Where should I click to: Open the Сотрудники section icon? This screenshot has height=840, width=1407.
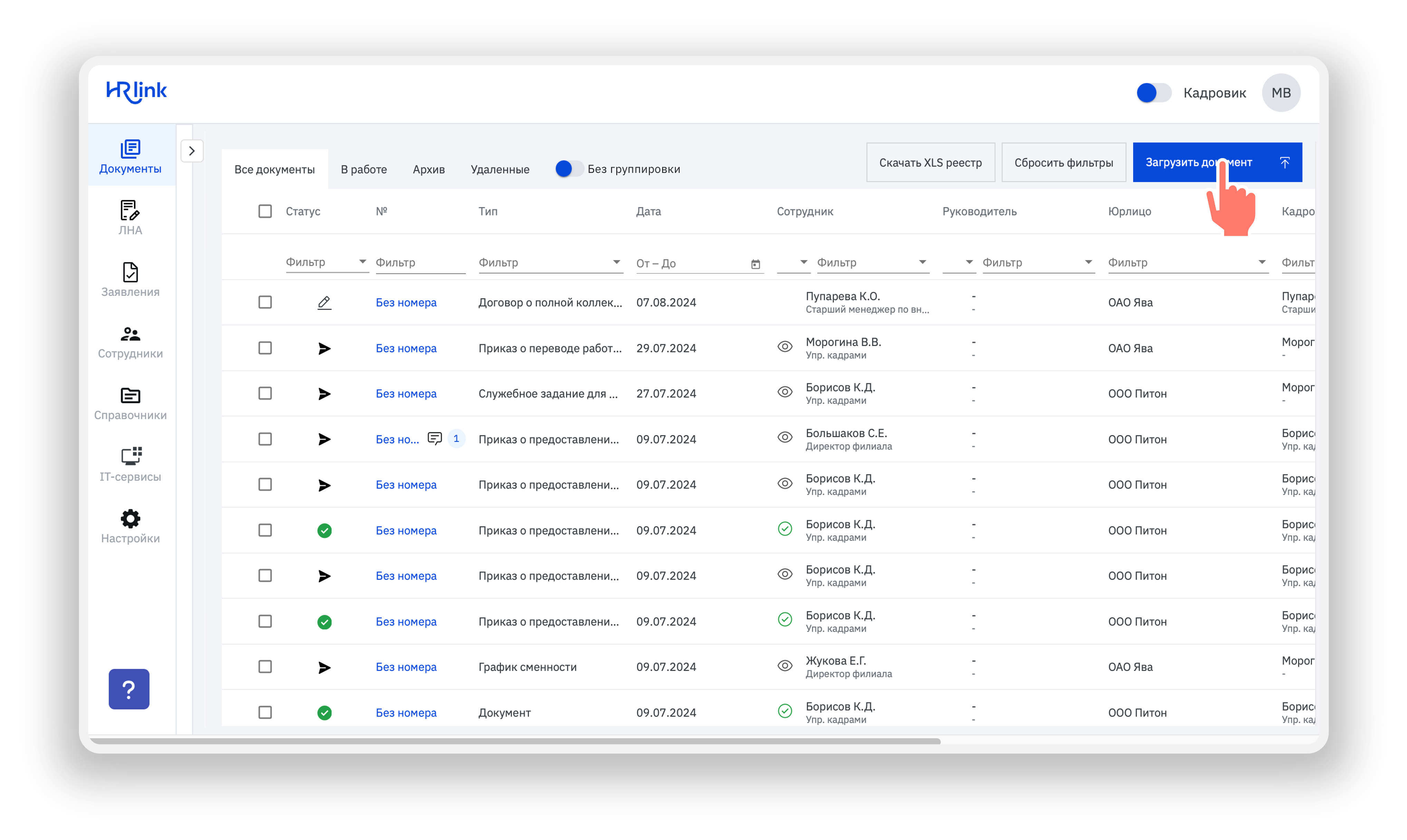(130, 334)
